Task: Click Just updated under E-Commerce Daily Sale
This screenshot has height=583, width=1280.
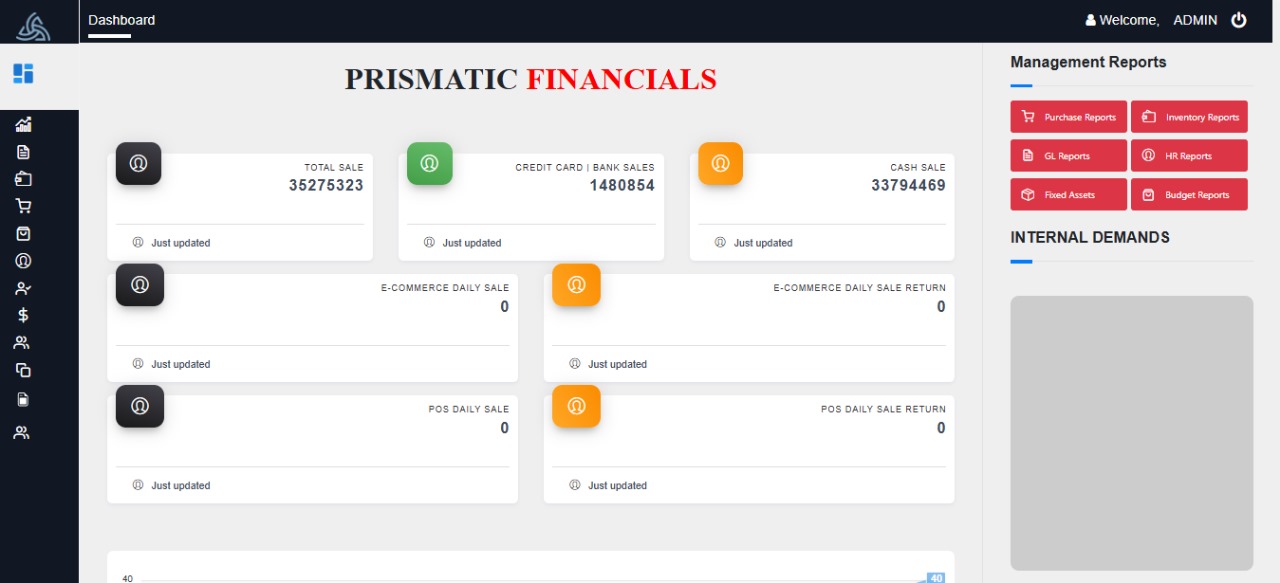Action: coord(181,365)
